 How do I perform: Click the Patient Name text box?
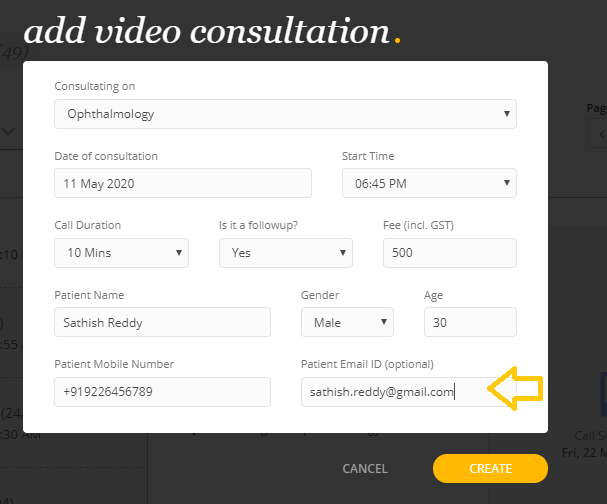pyautogui.click(x=162, y=322)
